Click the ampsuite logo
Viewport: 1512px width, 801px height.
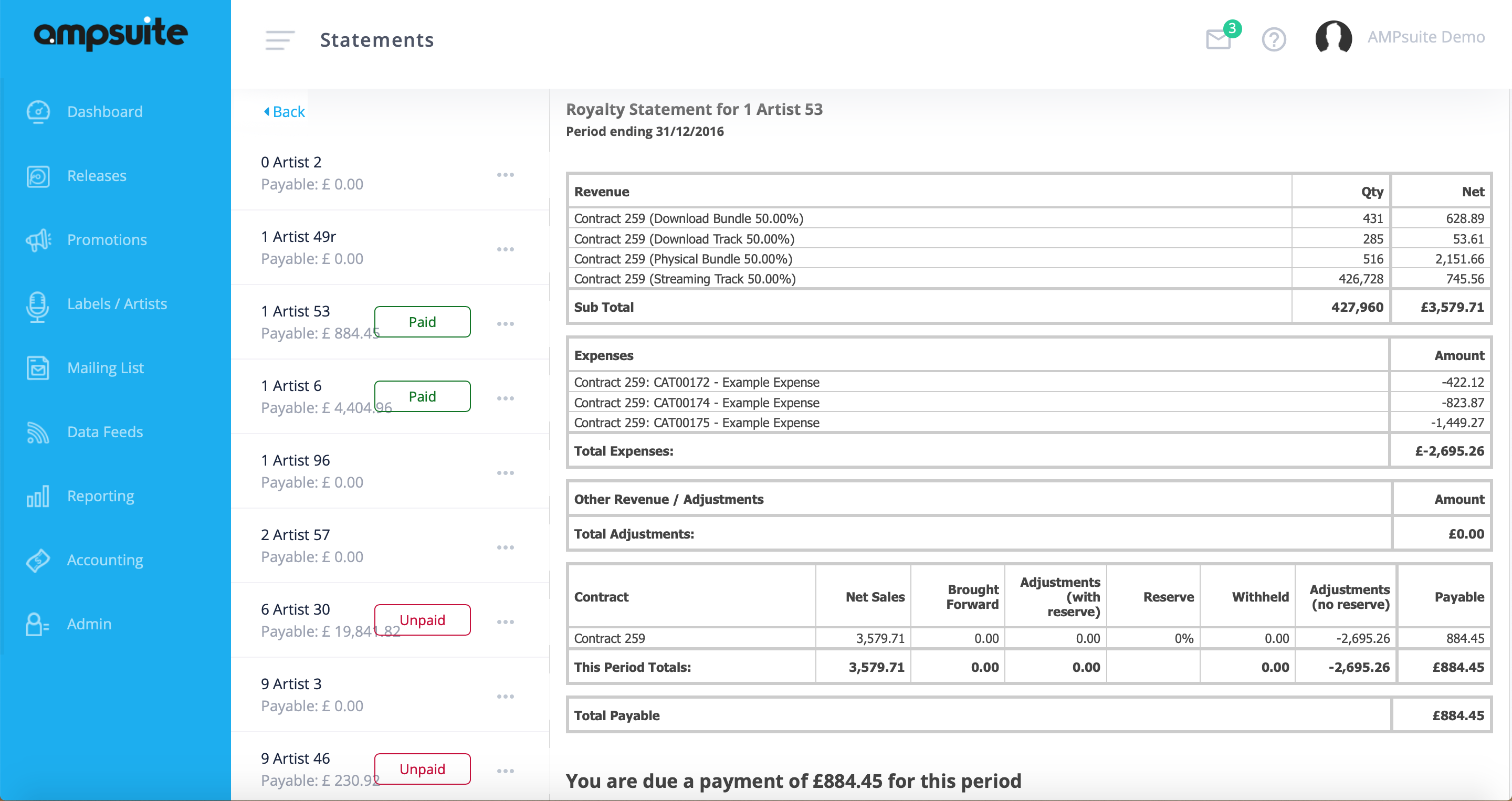111,34
